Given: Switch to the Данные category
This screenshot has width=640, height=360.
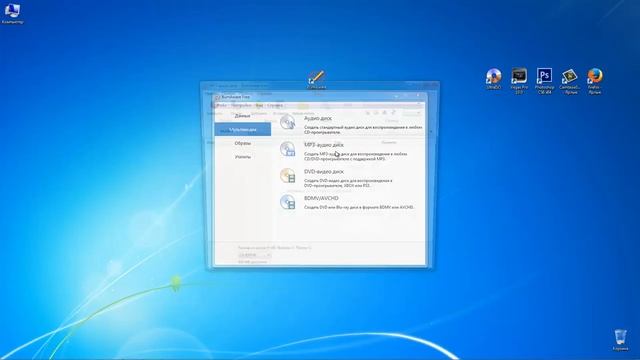Looking at the screenshot, I should (x=242, y=116).
